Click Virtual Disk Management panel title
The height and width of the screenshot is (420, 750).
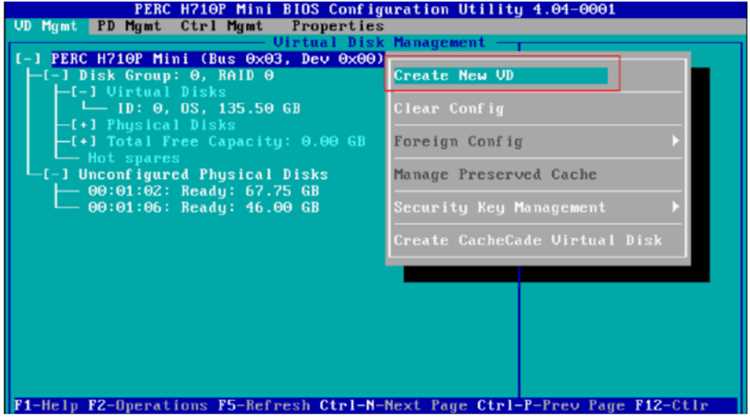click(379, 43)
